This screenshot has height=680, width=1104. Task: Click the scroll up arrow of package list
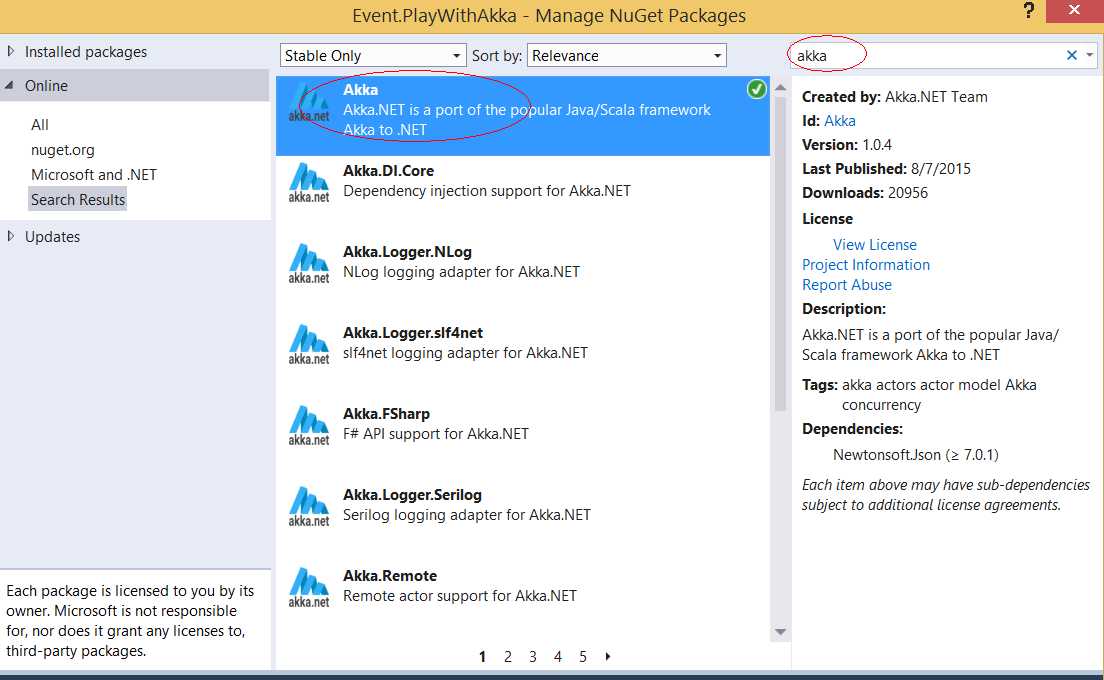780,87
